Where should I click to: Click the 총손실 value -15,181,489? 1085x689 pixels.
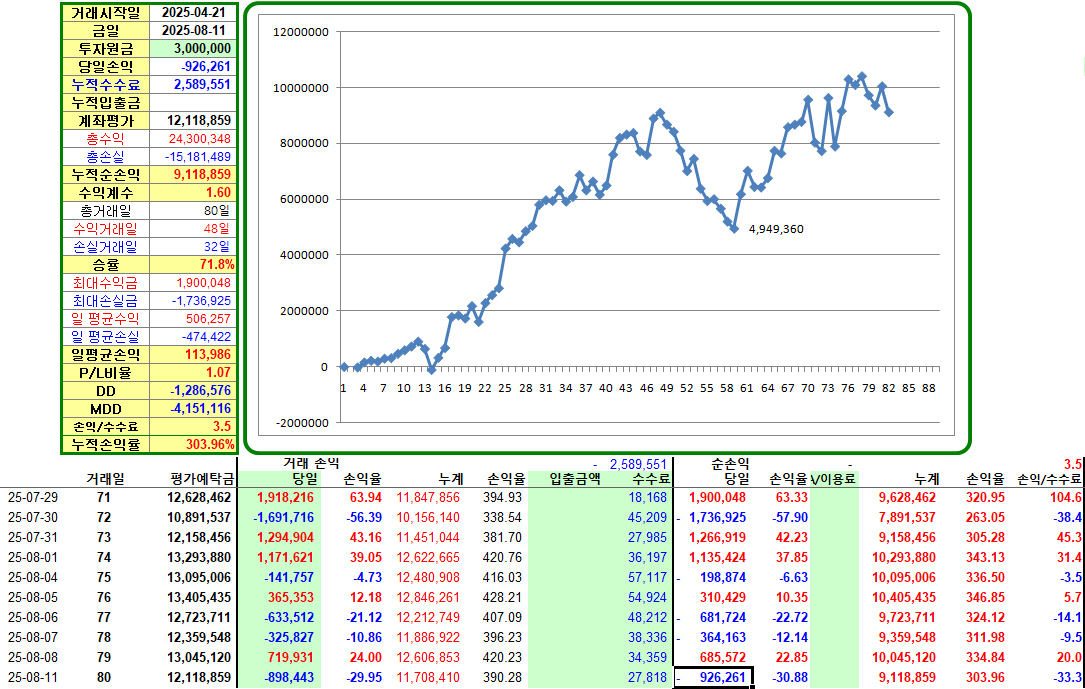(x=193, y=156)
